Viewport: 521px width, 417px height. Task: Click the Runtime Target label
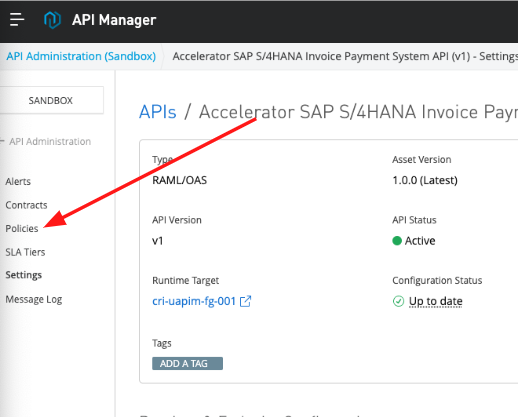(186, 281)
